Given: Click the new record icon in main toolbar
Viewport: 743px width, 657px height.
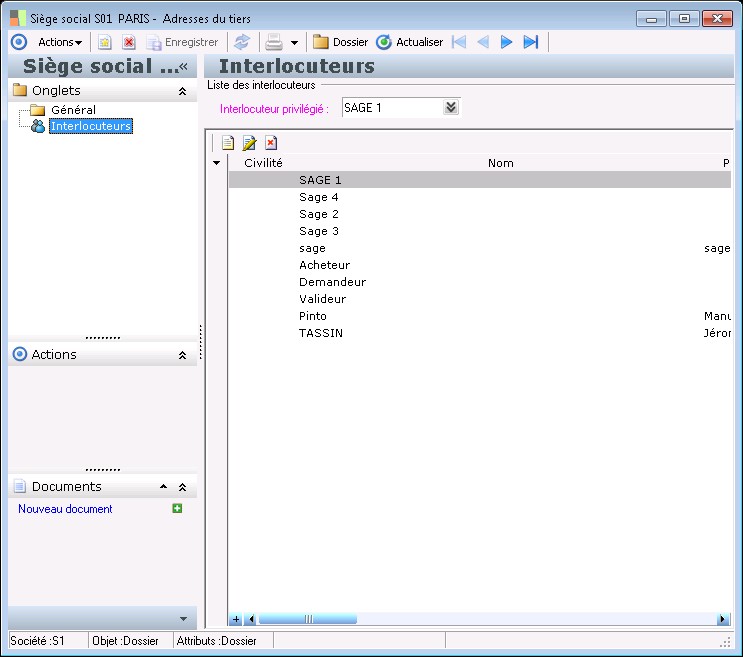Looking at the screenshot, I should point(104,42).
